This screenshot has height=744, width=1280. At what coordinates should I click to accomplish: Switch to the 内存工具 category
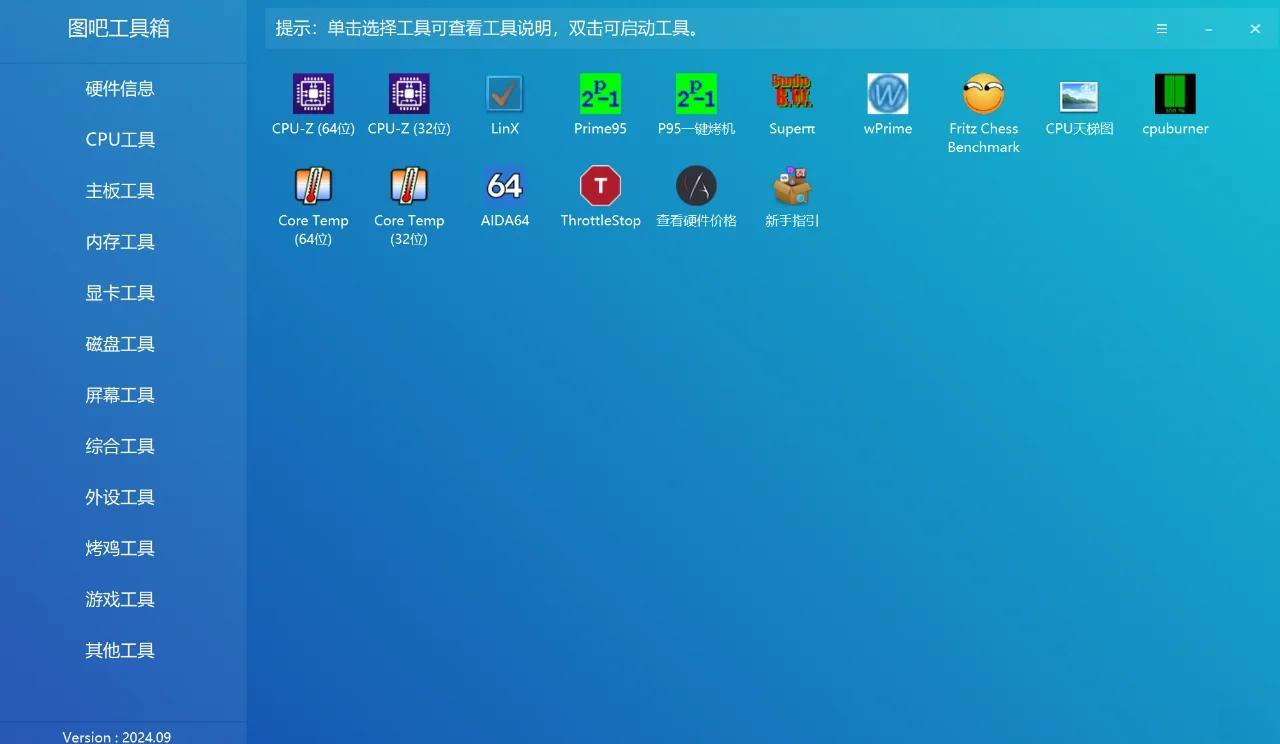[120, 242]
